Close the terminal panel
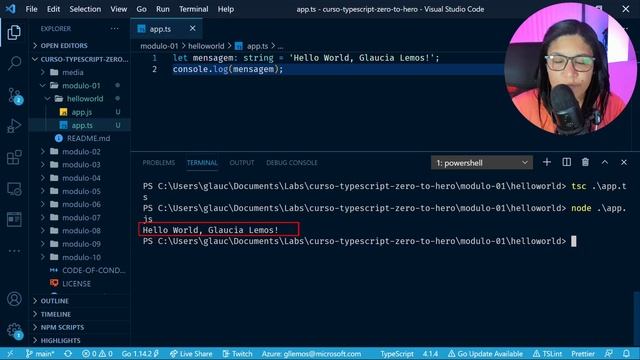Viewport: 640px width, 360px height. click(624, 162)
